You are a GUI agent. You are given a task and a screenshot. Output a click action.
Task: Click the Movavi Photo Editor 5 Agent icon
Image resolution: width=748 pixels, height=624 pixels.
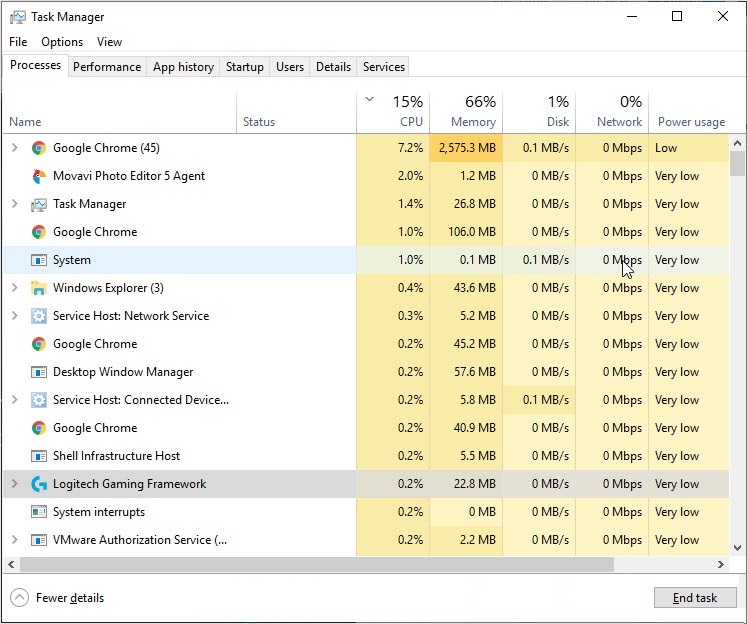point(39,176)
